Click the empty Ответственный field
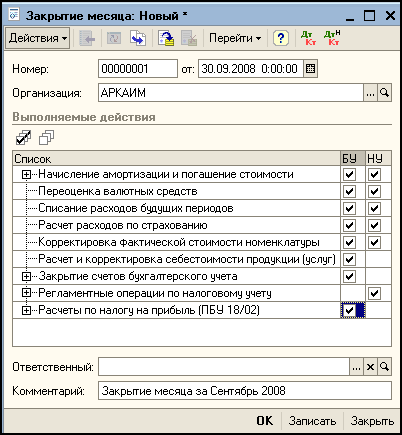 (x=224, y=367)
